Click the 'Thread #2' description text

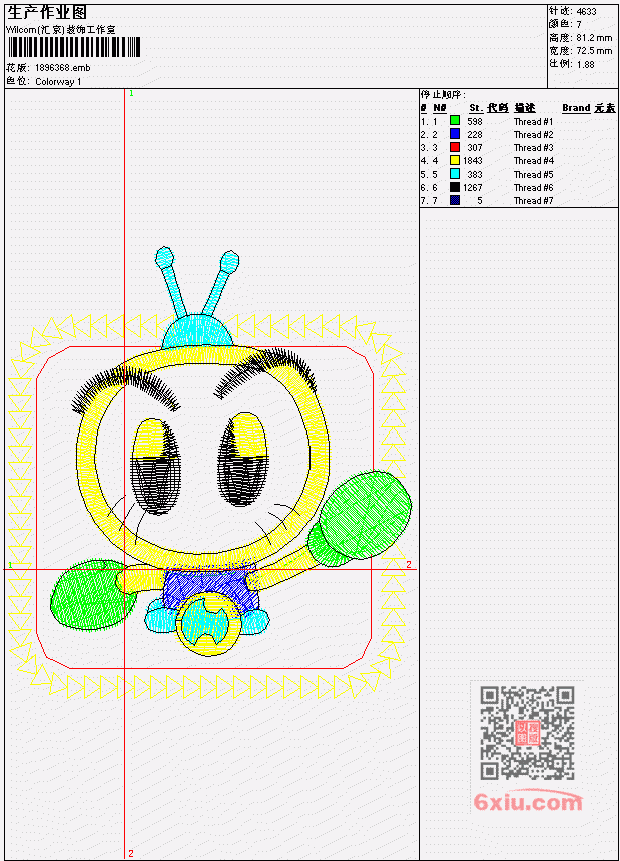point(533,135)
